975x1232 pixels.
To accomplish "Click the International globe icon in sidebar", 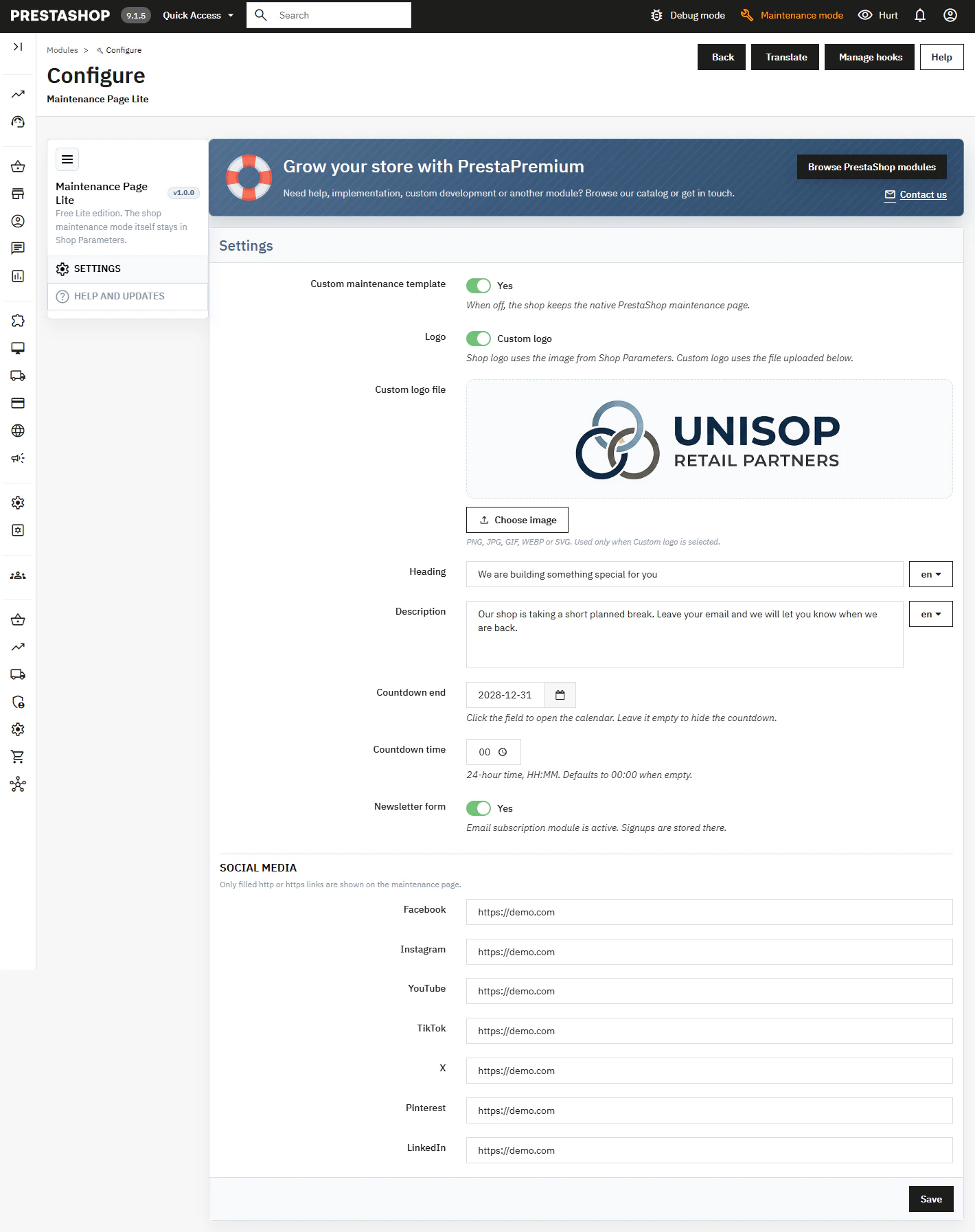I will [x=18, y=431].
